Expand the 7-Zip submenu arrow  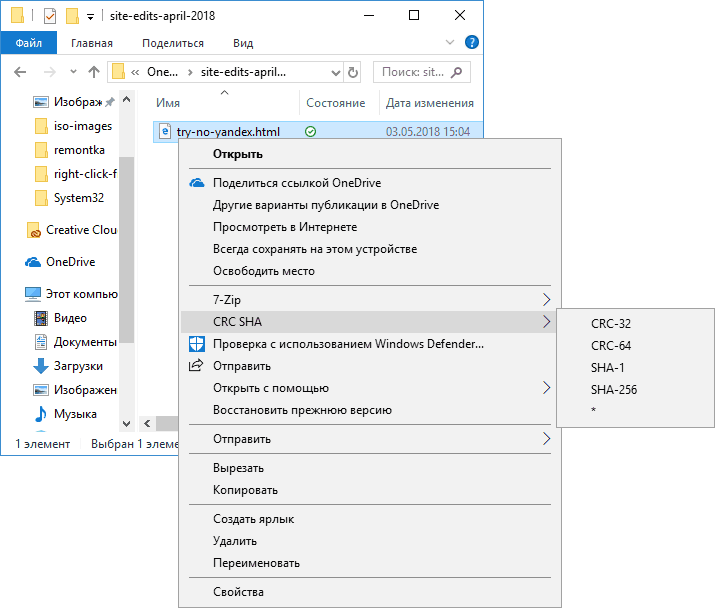pos(546,300)
